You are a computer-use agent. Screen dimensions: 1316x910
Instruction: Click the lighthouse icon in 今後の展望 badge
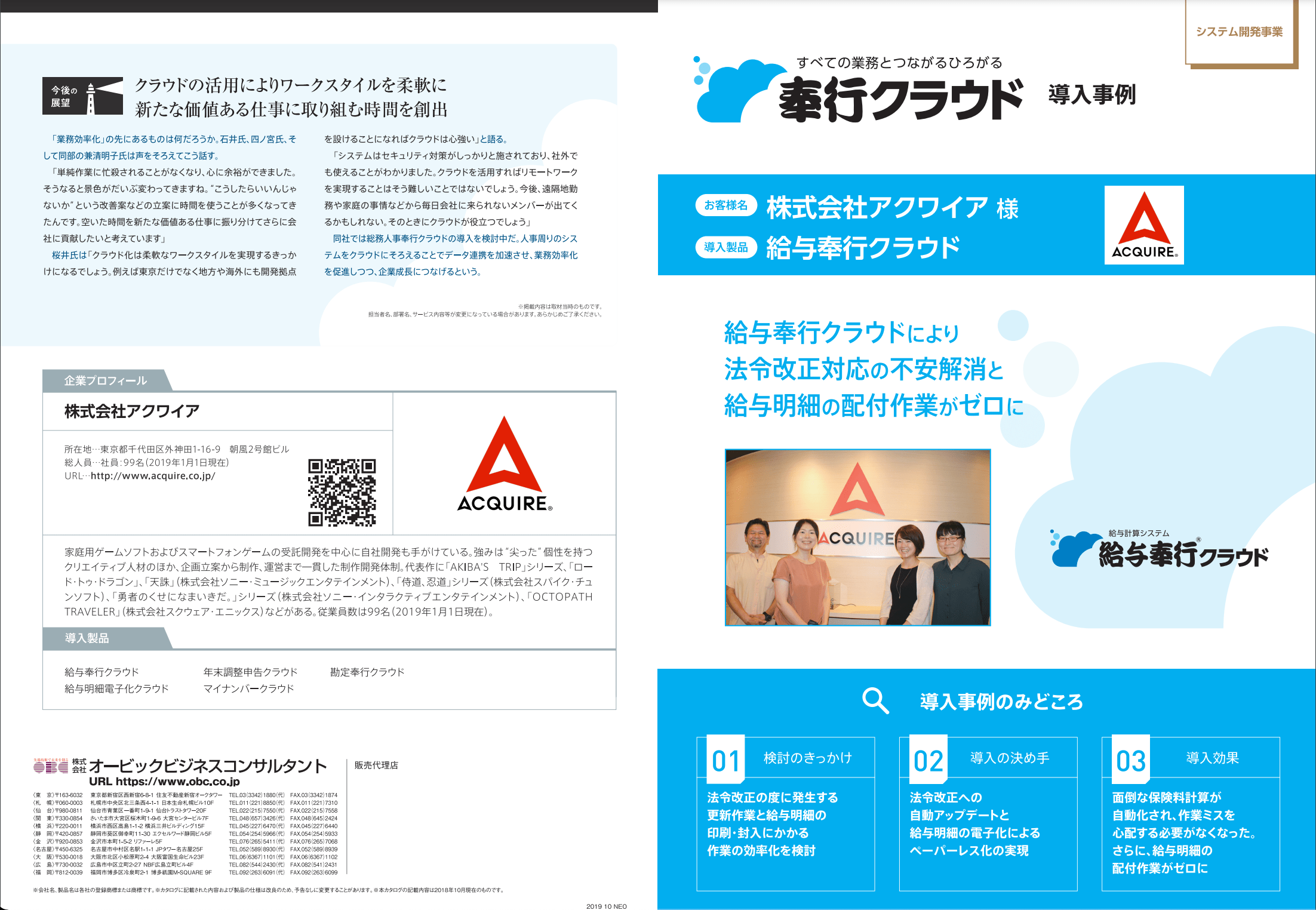pyautogui.click(x=91, y=97)
